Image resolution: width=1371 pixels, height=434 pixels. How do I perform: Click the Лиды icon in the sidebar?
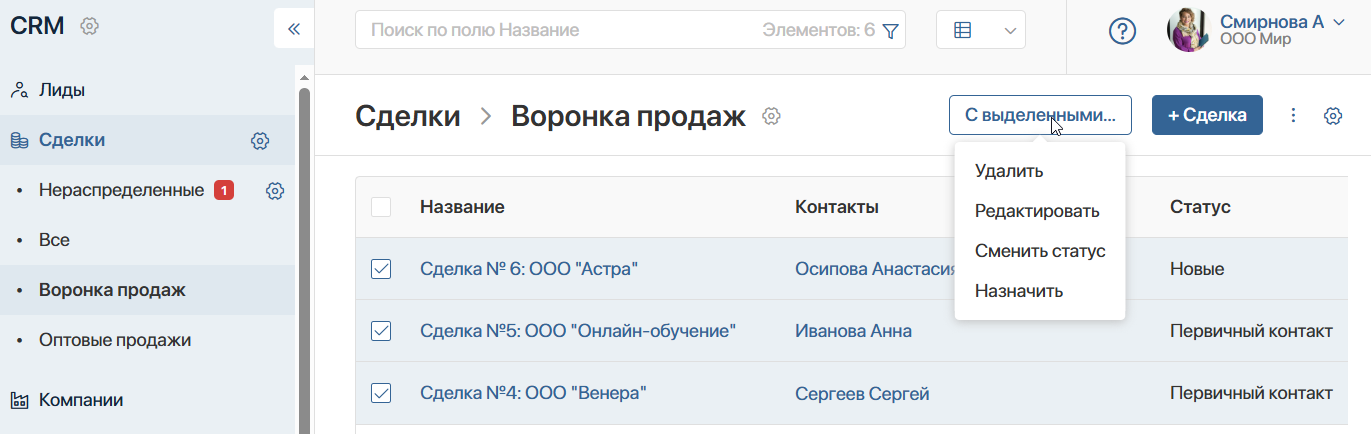19,90
